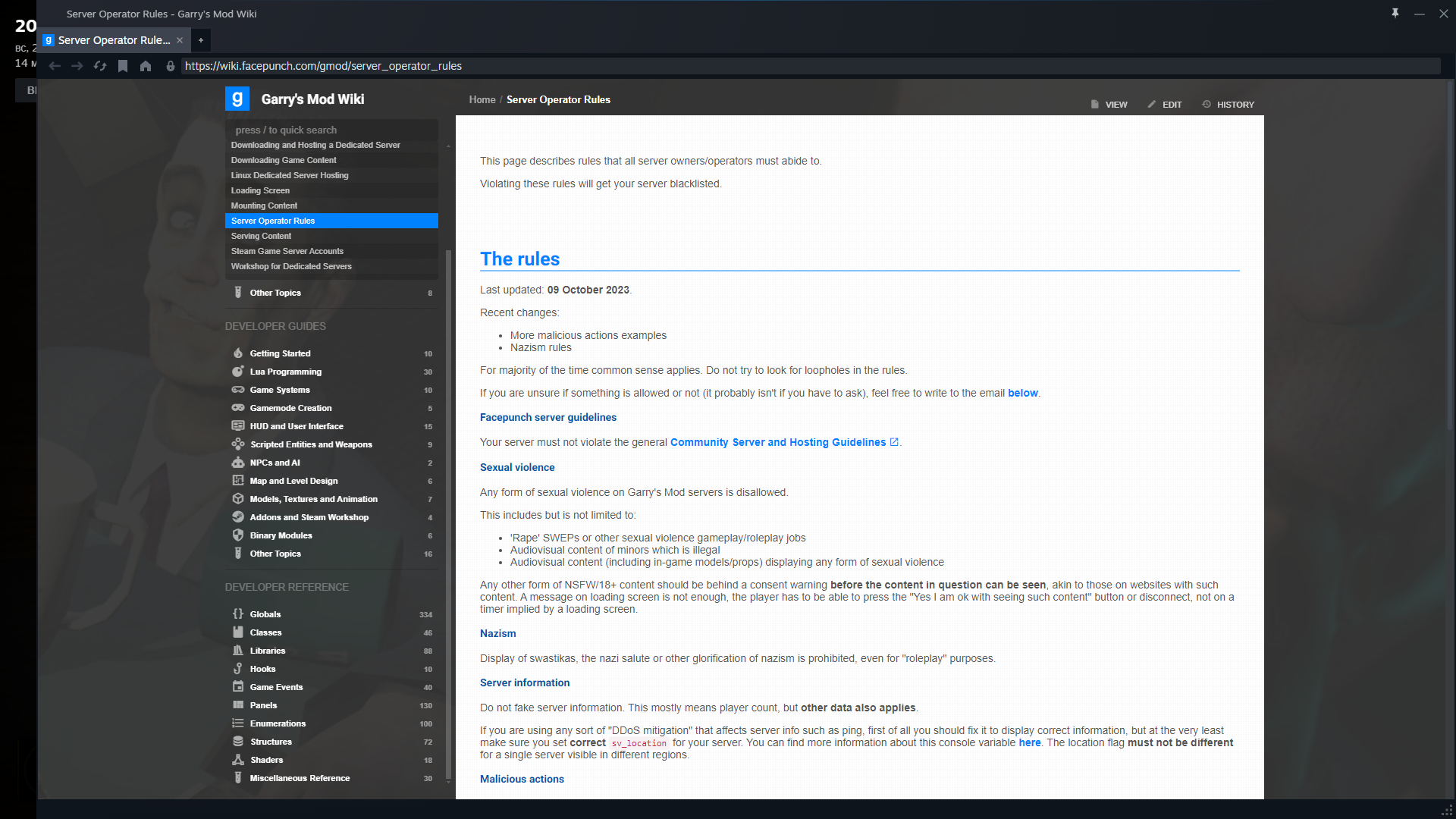Image resolution: width=1456 pixels, height=819 pixels.
Task: Expand the Structures reference section
Action: 331,742
